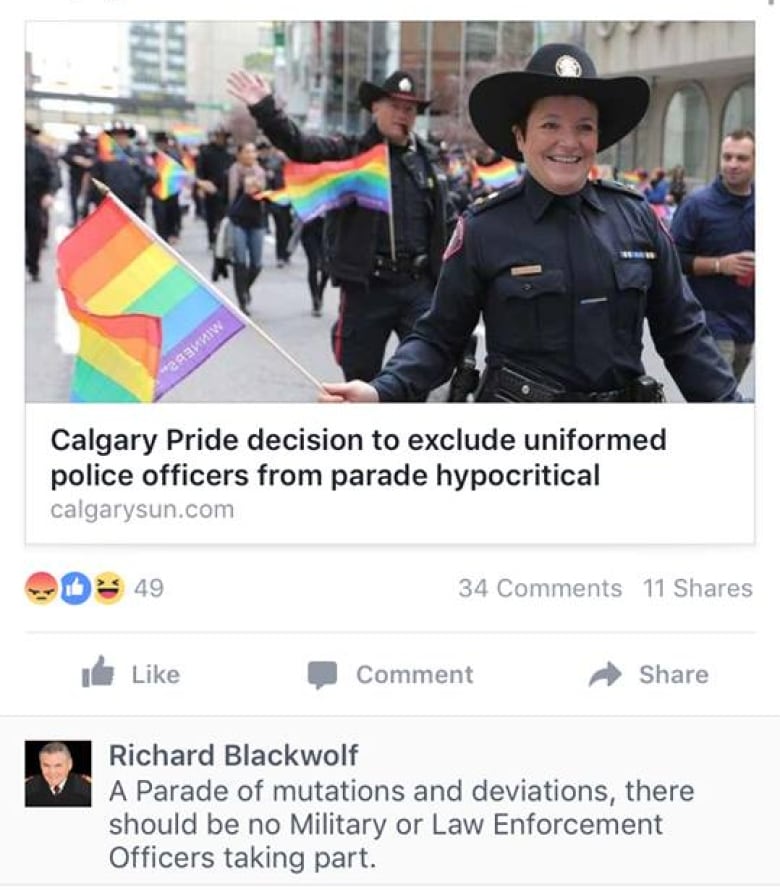The image size is (780, 890).
Task: Open Richard Blackwolf's profile picture
Action: pos(58,774)
